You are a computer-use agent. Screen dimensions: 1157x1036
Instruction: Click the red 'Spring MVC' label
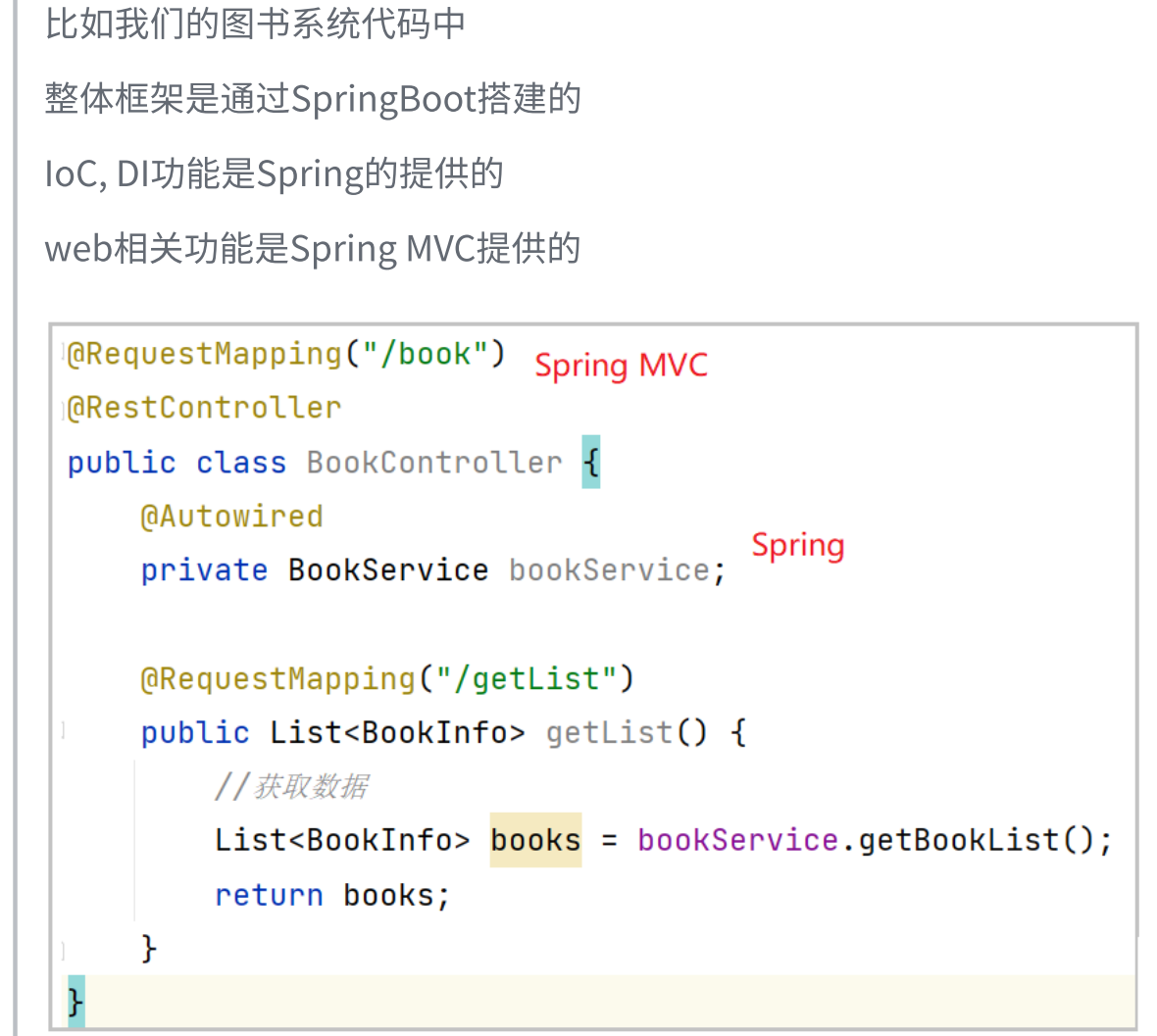pos(621,366)
